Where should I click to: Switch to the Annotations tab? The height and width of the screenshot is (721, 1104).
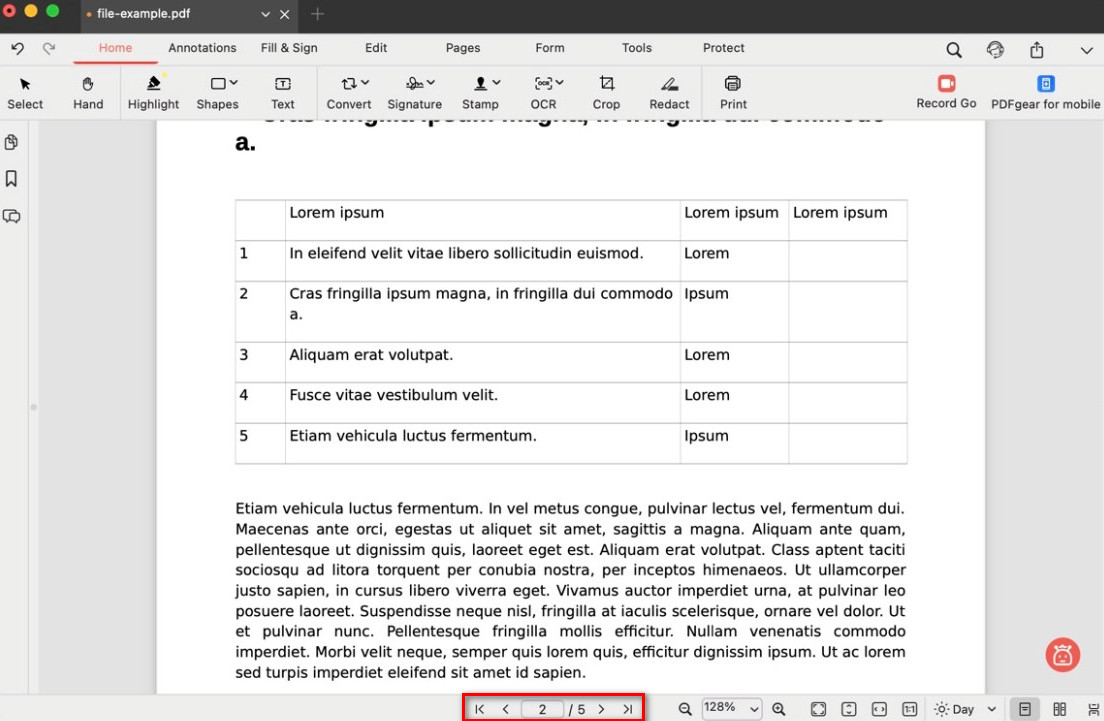(x=202, y=48)
